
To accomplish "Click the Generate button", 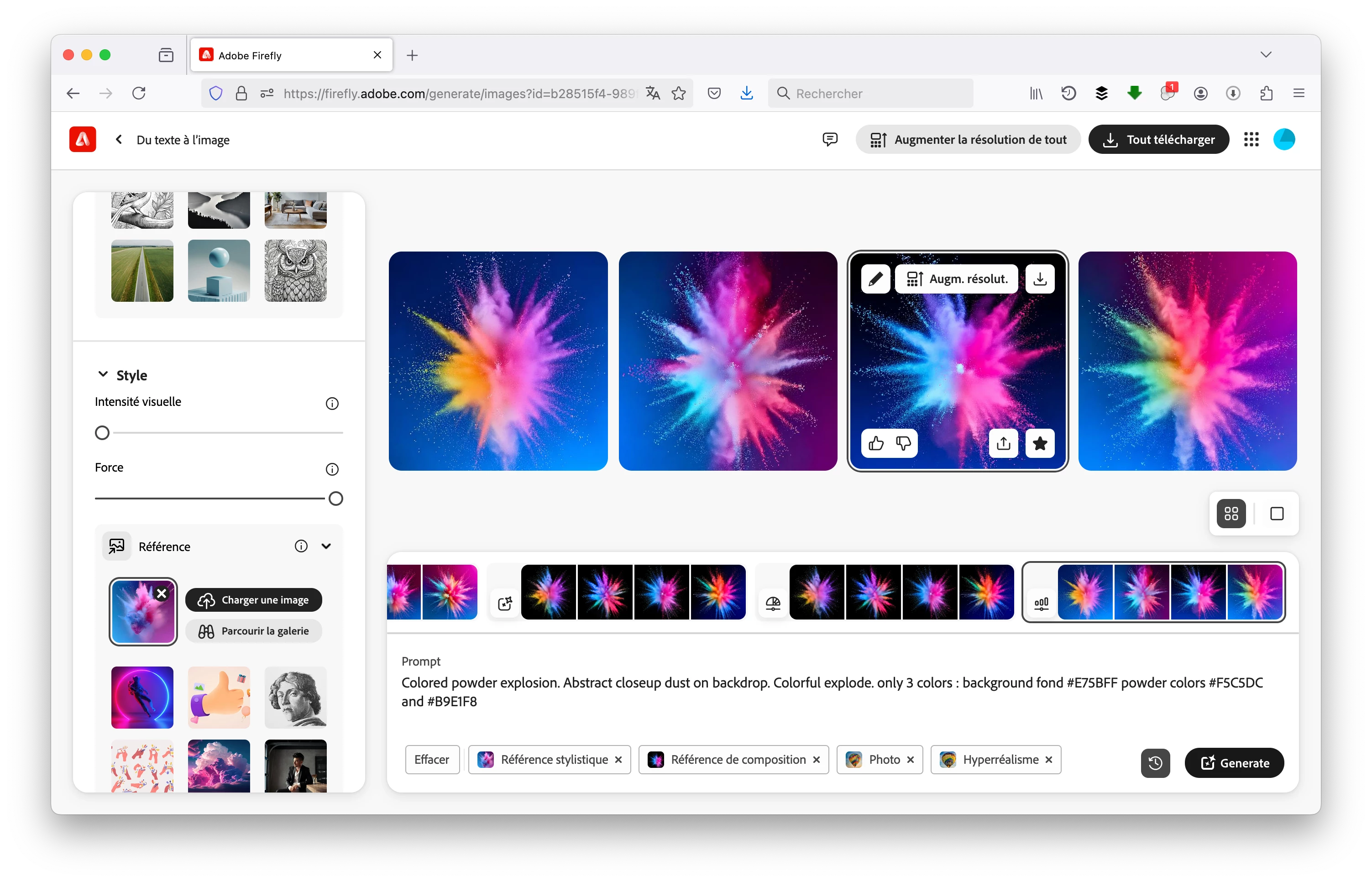I will 1234,763.
